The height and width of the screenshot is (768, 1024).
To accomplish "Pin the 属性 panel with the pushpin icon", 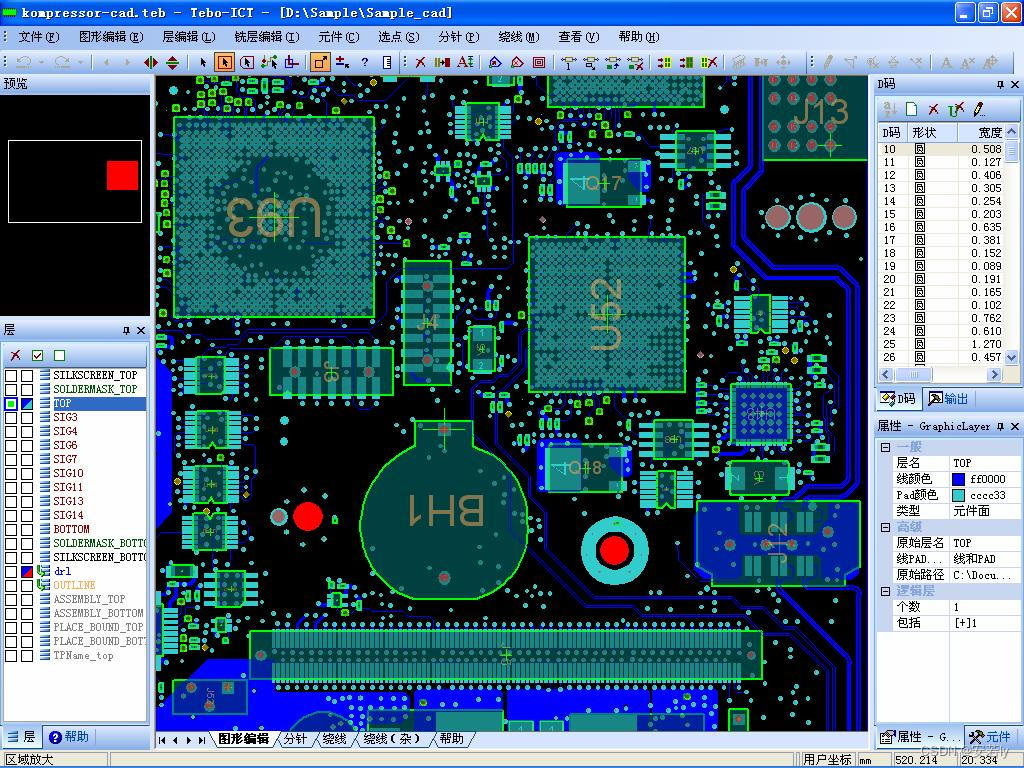I will point(999,427).
